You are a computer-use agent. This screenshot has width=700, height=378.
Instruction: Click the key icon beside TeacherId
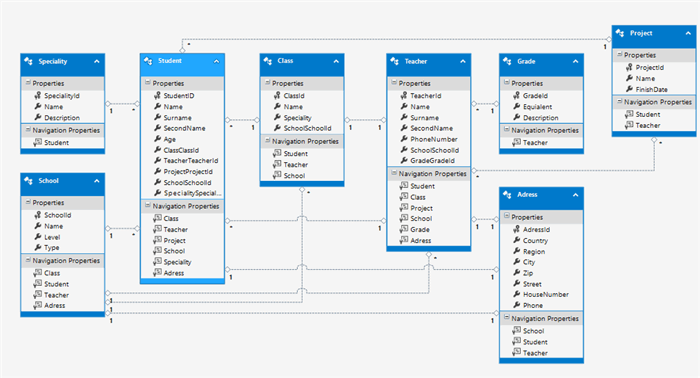[404, 96]
